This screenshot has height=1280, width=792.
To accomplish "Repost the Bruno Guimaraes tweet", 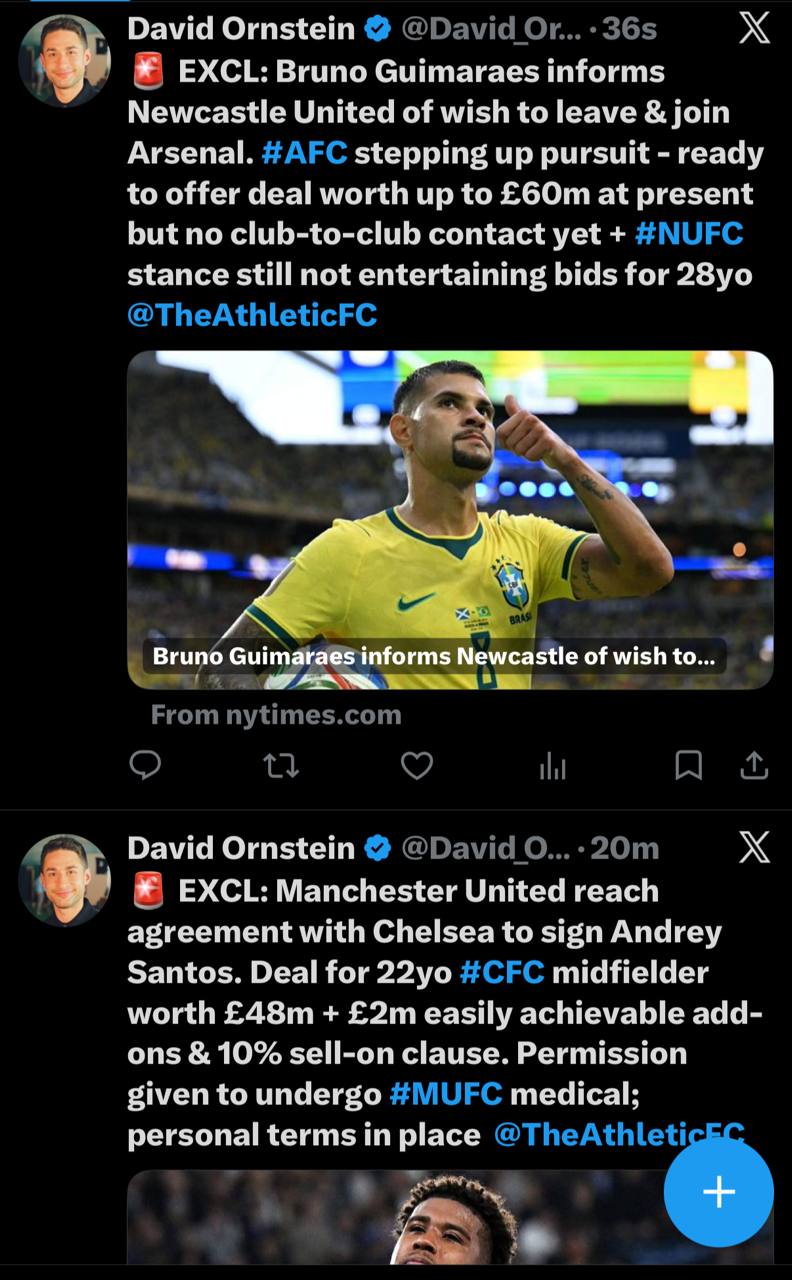I will click(281, 766).
